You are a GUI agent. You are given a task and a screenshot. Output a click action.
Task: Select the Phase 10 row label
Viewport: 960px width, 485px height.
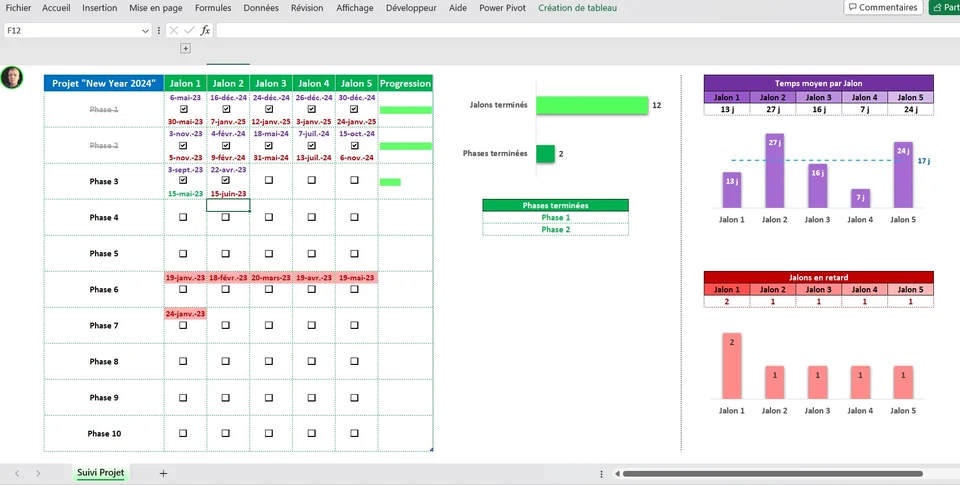pyautogui.click(x=104, y=434)
